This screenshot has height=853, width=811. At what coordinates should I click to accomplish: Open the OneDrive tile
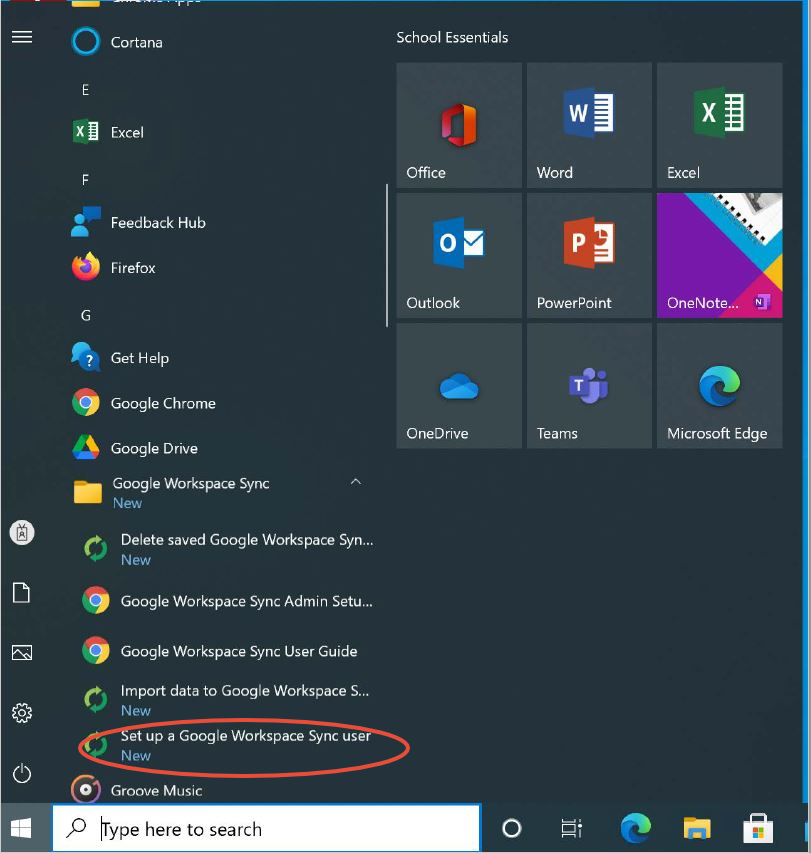tap(459, 386)
